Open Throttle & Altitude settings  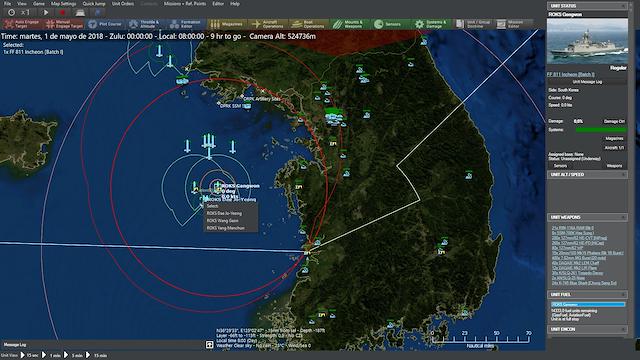pos(145,24)
